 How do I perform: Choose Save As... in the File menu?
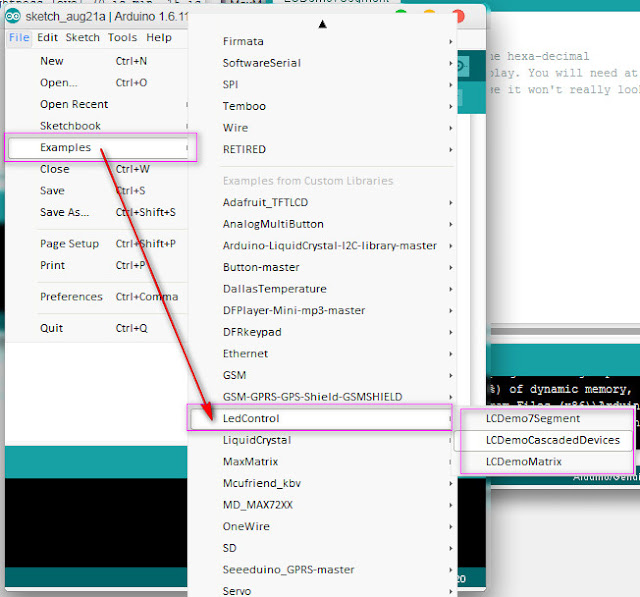click(x=97, y=212)
